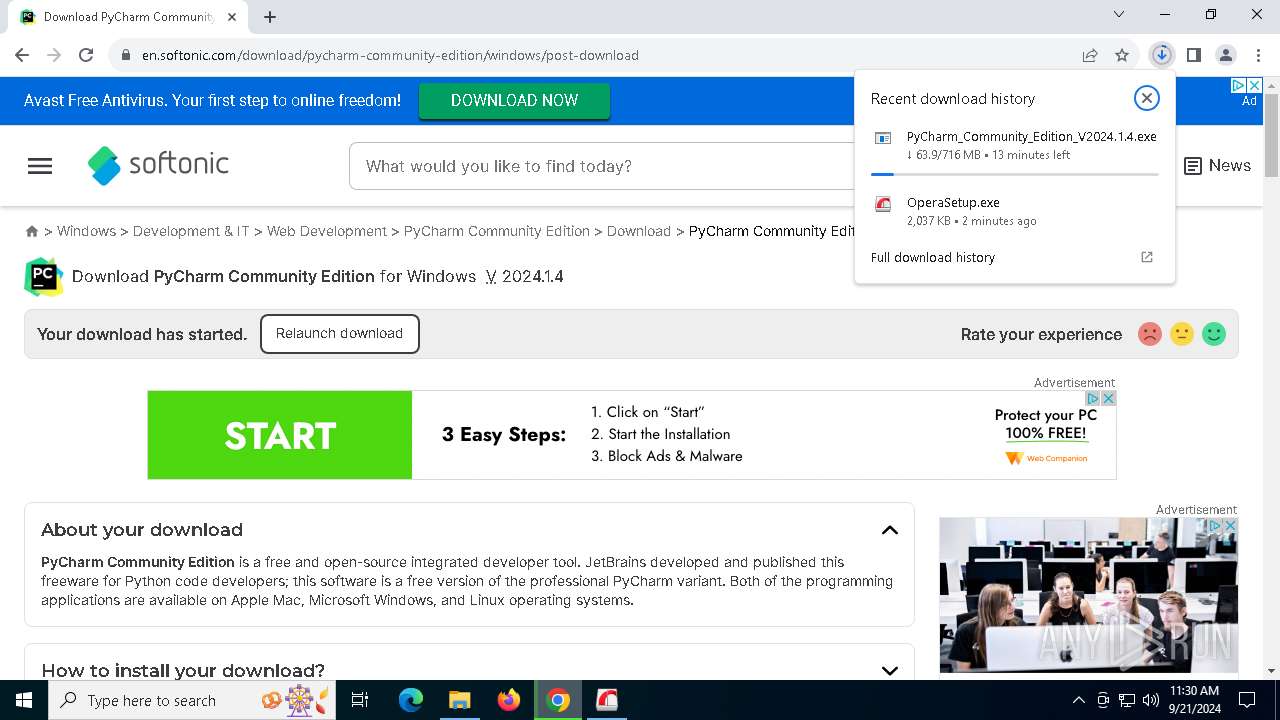Open the sidebar video ad thumbnail
The height and width of the screenshot is (720, 1280).
coord(1088,595)
